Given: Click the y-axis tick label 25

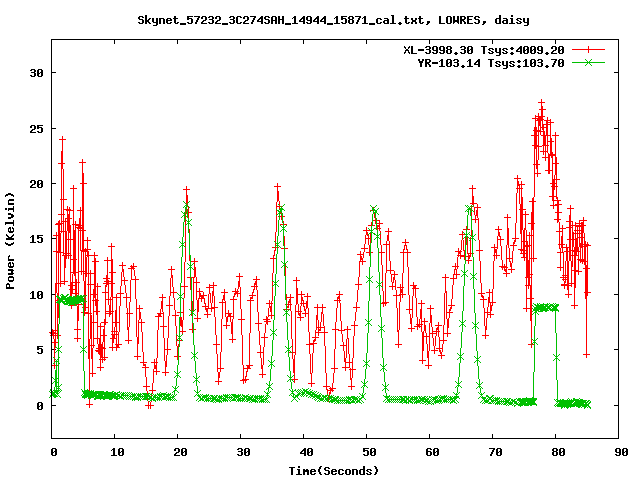Looking at the screenshot, I should click(x=36, y=129).
